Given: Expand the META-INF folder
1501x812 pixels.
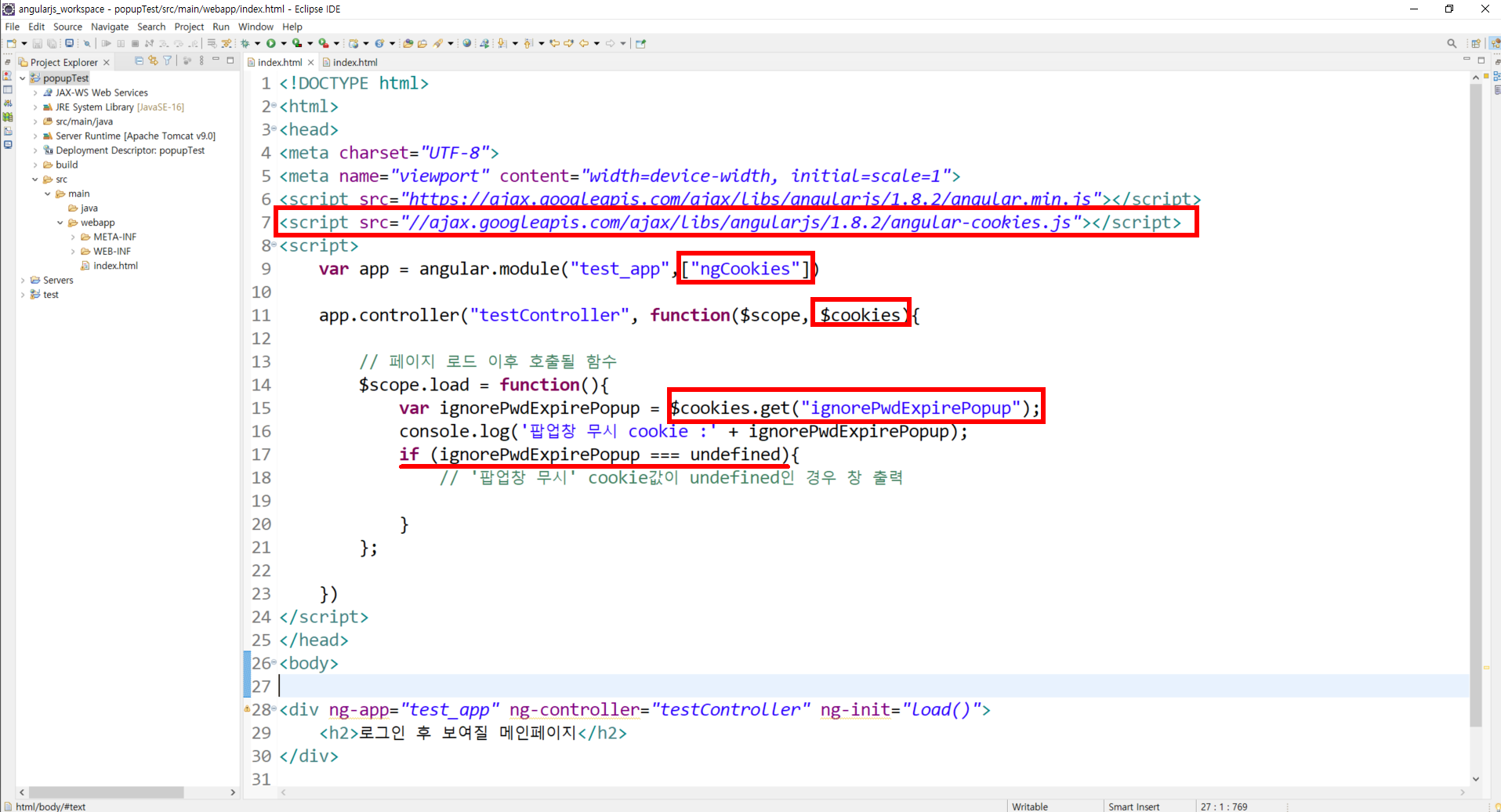Looking at the screenshot, I should pyautogui.click(x=73, y=237).
